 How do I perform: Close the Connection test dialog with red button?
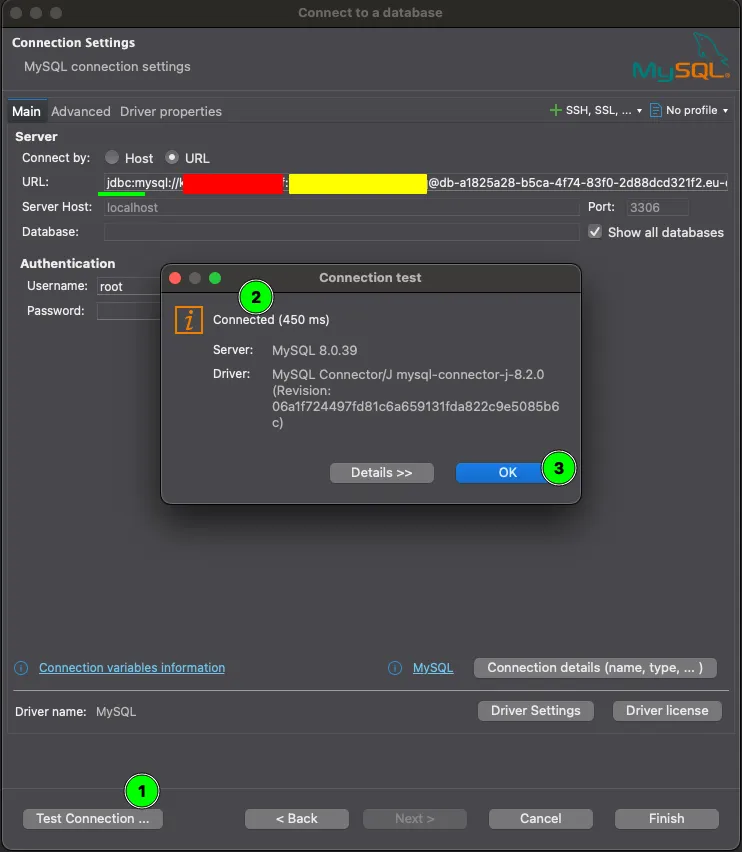tap(175, 278)
